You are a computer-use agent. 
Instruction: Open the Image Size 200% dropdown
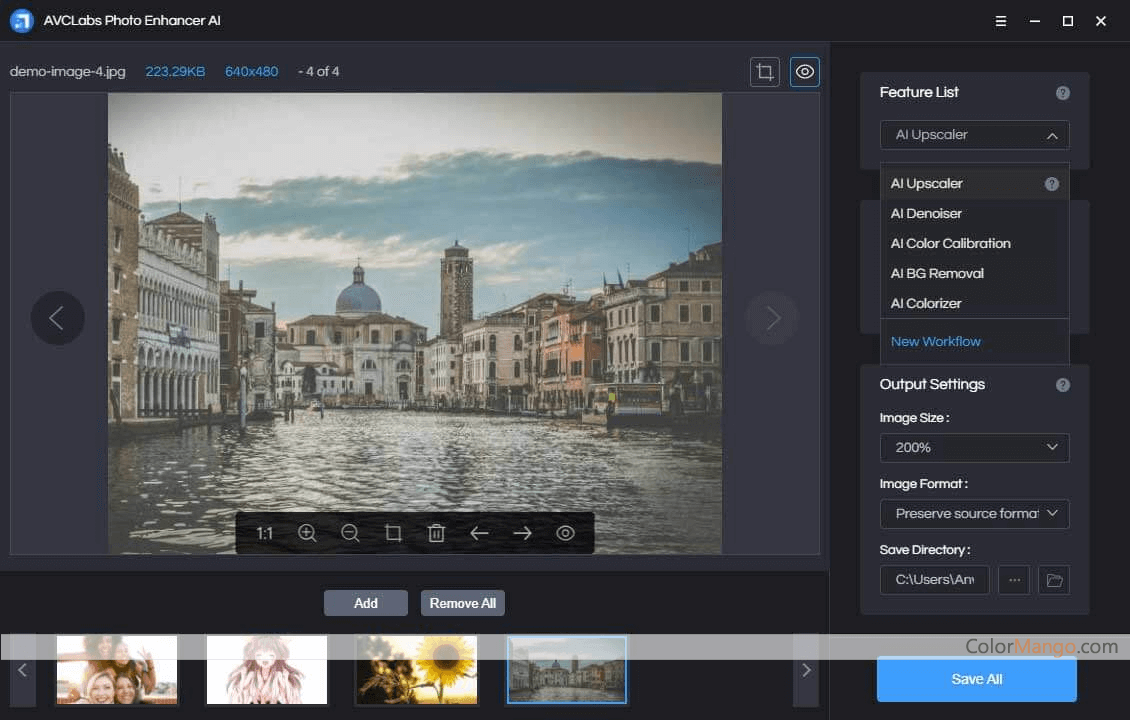(x=974, y=447)
